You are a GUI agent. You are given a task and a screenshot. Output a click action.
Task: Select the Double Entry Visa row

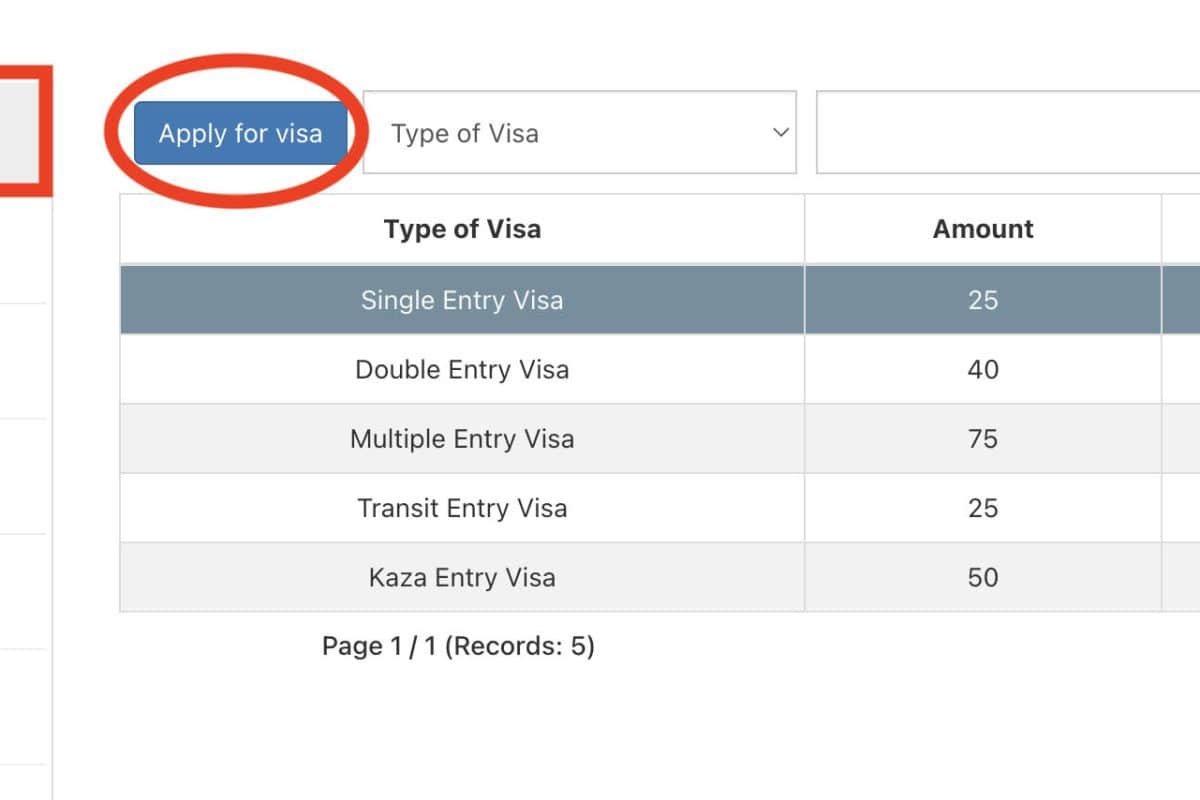[462, 369]
